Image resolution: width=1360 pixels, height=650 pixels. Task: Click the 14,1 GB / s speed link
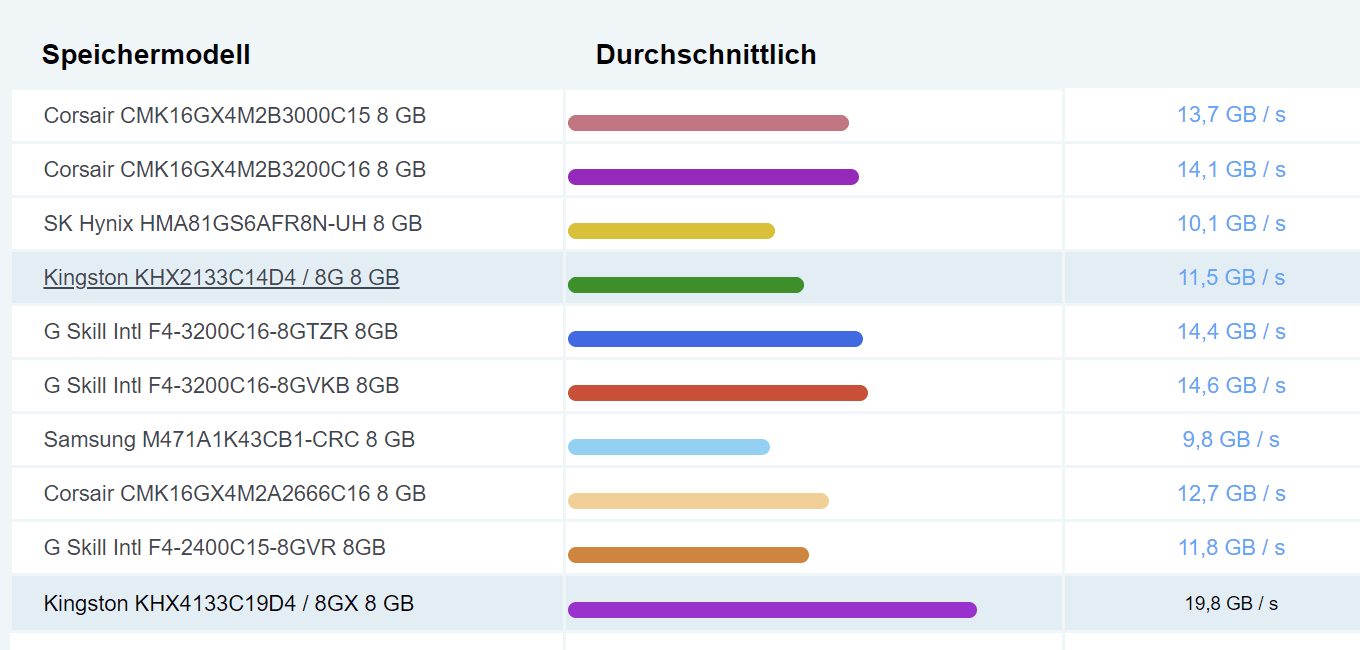[1231, 169]
